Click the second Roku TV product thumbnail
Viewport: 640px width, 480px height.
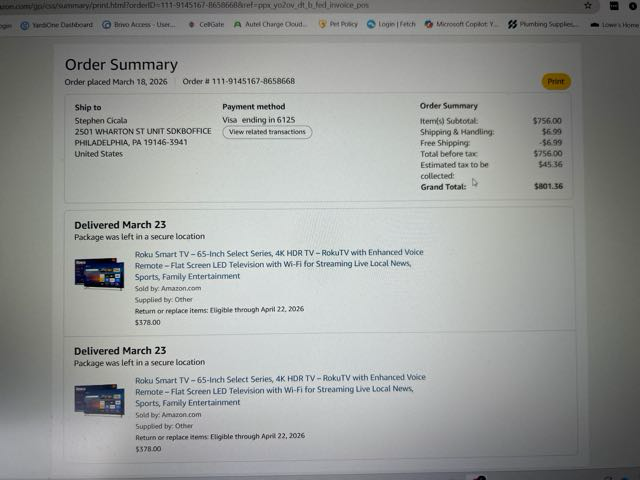[99, 400]
